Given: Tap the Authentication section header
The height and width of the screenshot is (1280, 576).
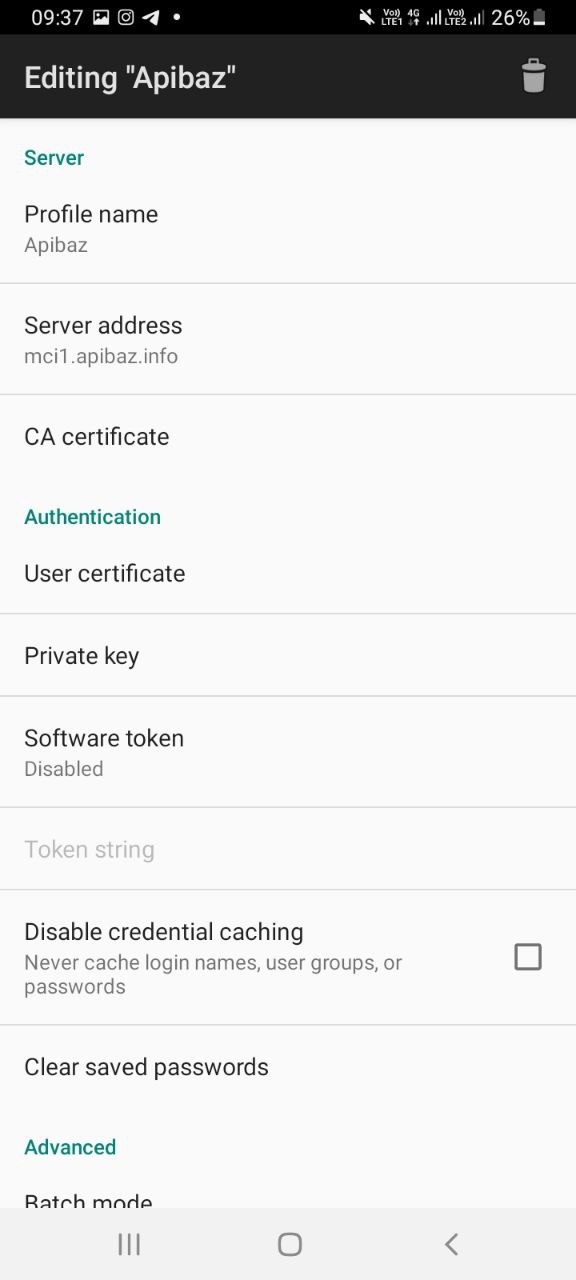Looking at the screenshot, I should (92, 517).
